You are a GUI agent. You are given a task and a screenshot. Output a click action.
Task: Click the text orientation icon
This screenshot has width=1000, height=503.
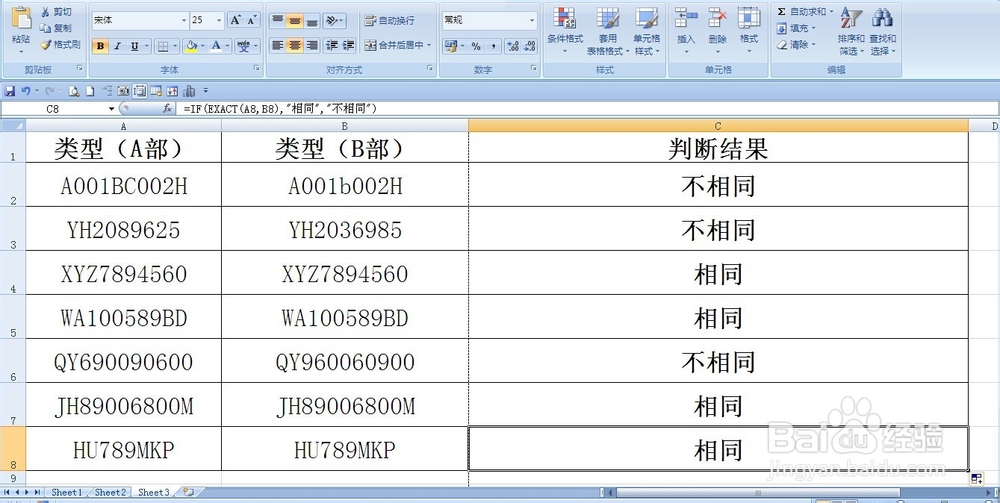click(x=334, y=20)
